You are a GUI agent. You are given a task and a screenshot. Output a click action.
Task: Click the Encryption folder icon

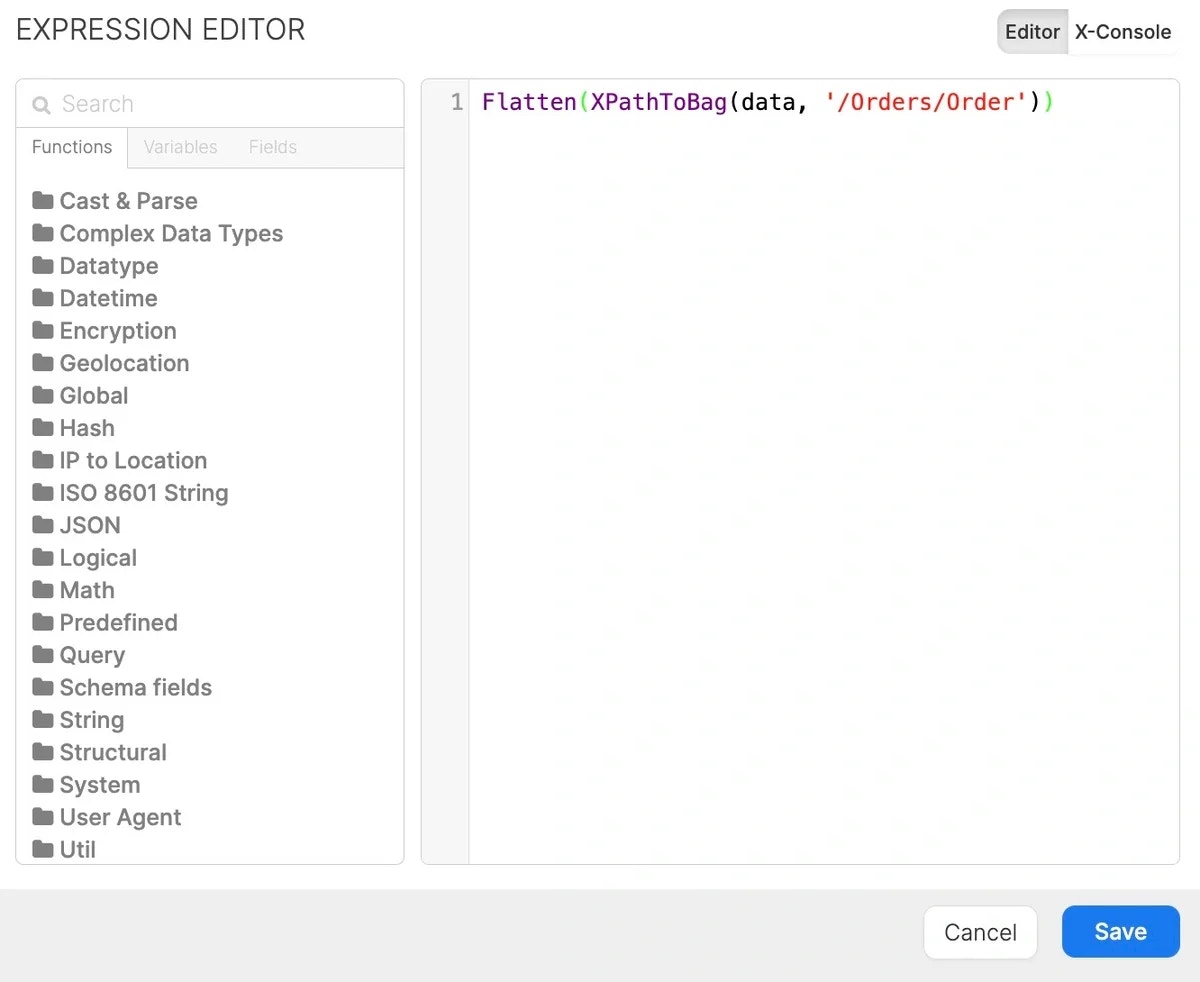43,330
